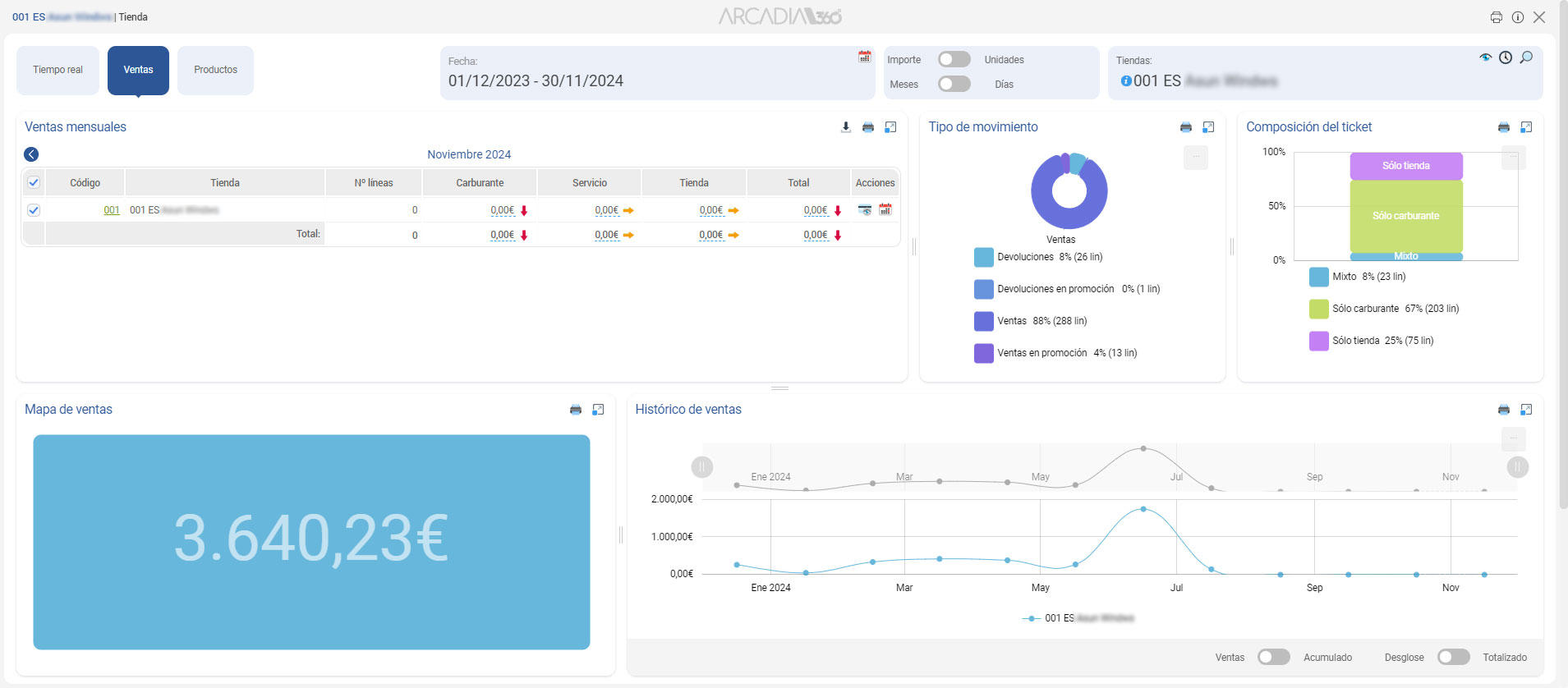1568x688 pixels.
Task: Open the calendar action for store 001 row
Action: pyautogui.click(x=885, y=210)
